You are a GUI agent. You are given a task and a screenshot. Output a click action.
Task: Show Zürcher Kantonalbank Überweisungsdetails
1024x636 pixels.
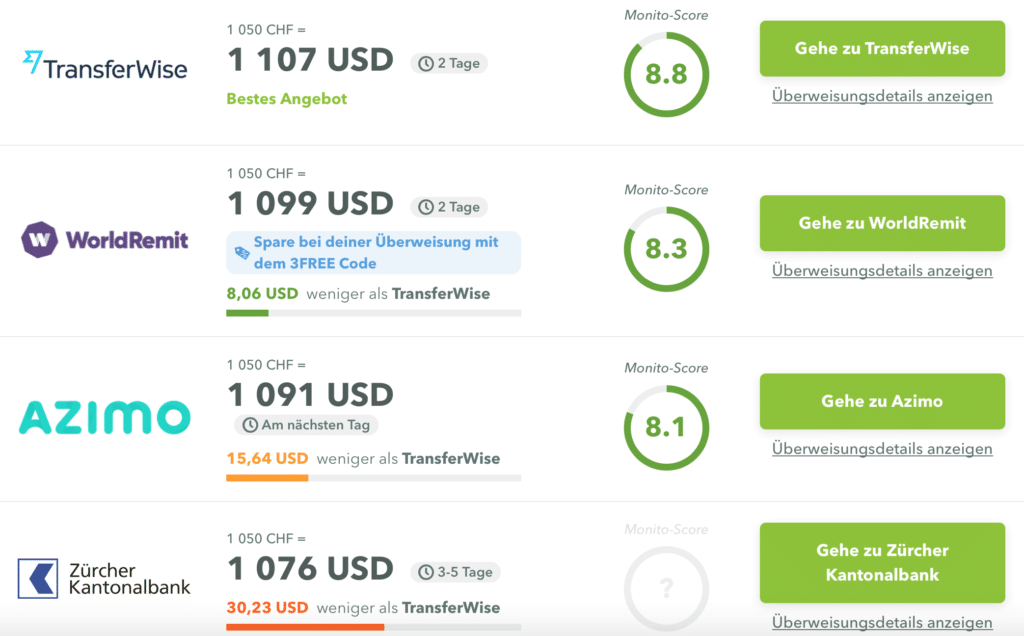coord(882,622)
